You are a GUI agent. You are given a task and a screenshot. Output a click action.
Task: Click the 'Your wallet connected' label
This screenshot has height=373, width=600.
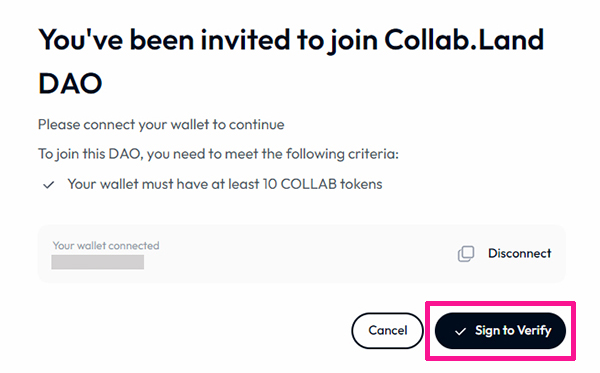coord(106,246)
